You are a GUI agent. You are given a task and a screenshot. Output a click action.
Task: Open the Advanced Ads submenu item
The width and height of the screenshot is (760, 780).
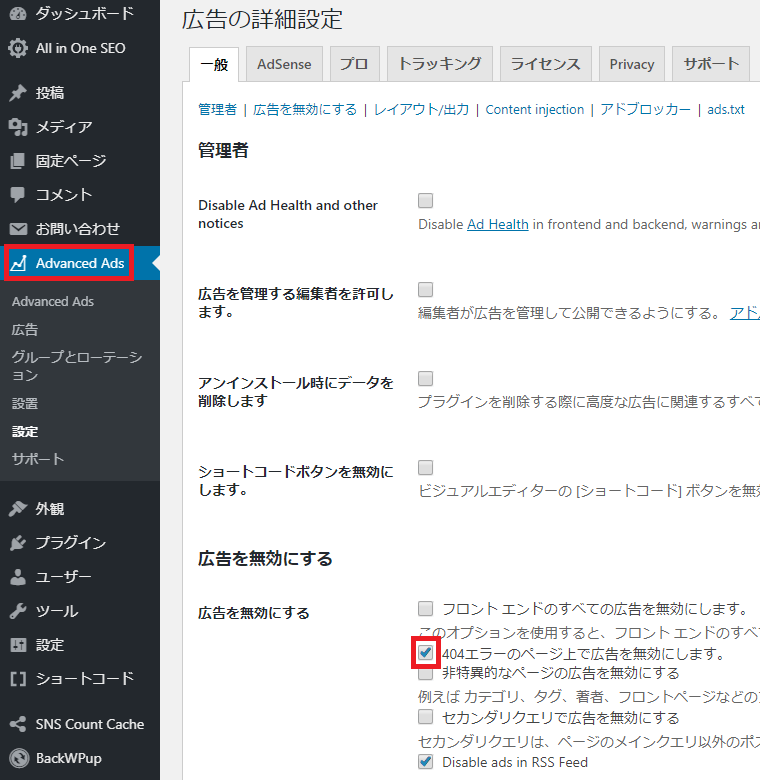click(53, 301)
